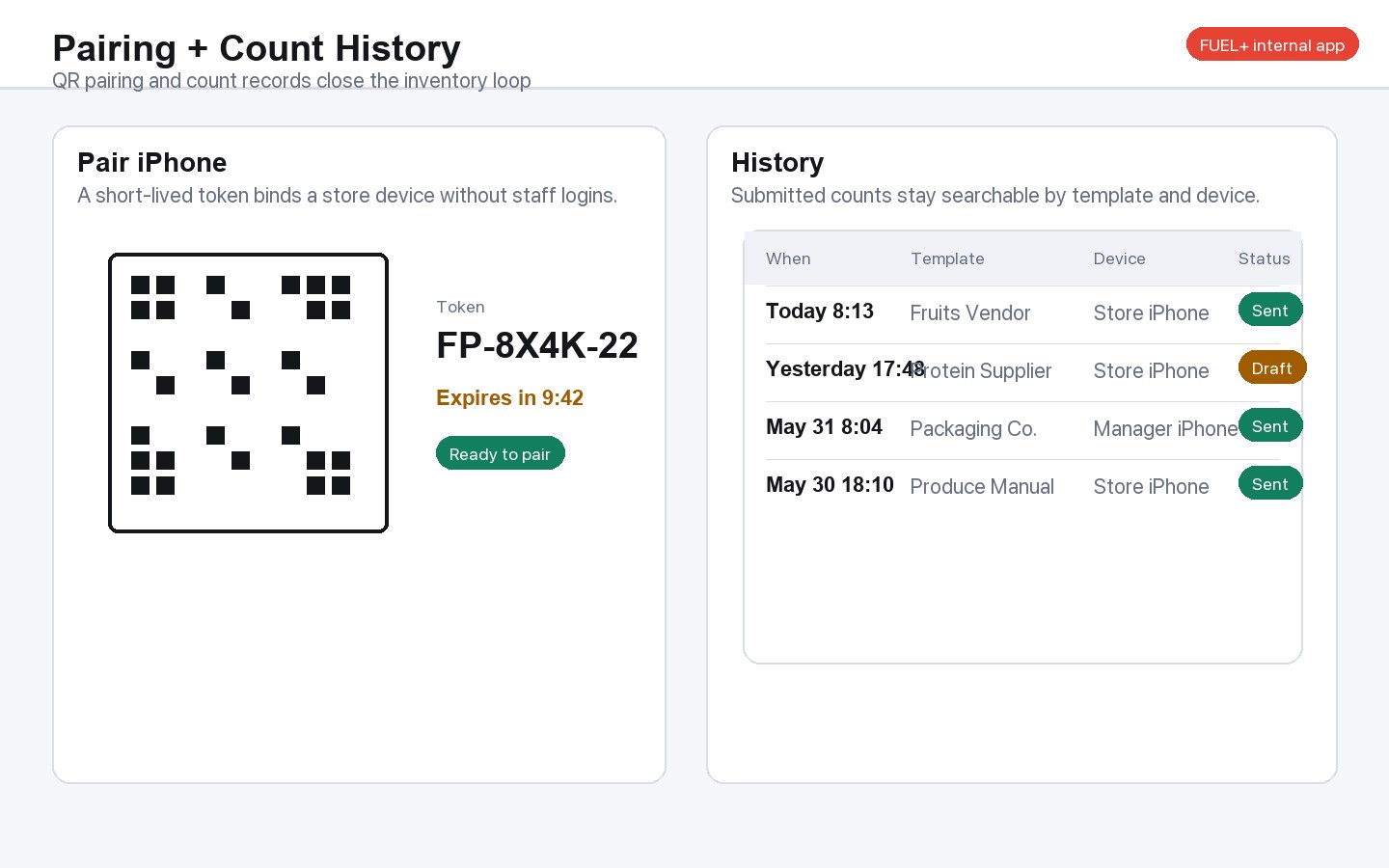Image resolution: width=1389 pixels, height=868 pixels.
Task: Open the May 31 8:04 history row
Action: [1022, 430]
